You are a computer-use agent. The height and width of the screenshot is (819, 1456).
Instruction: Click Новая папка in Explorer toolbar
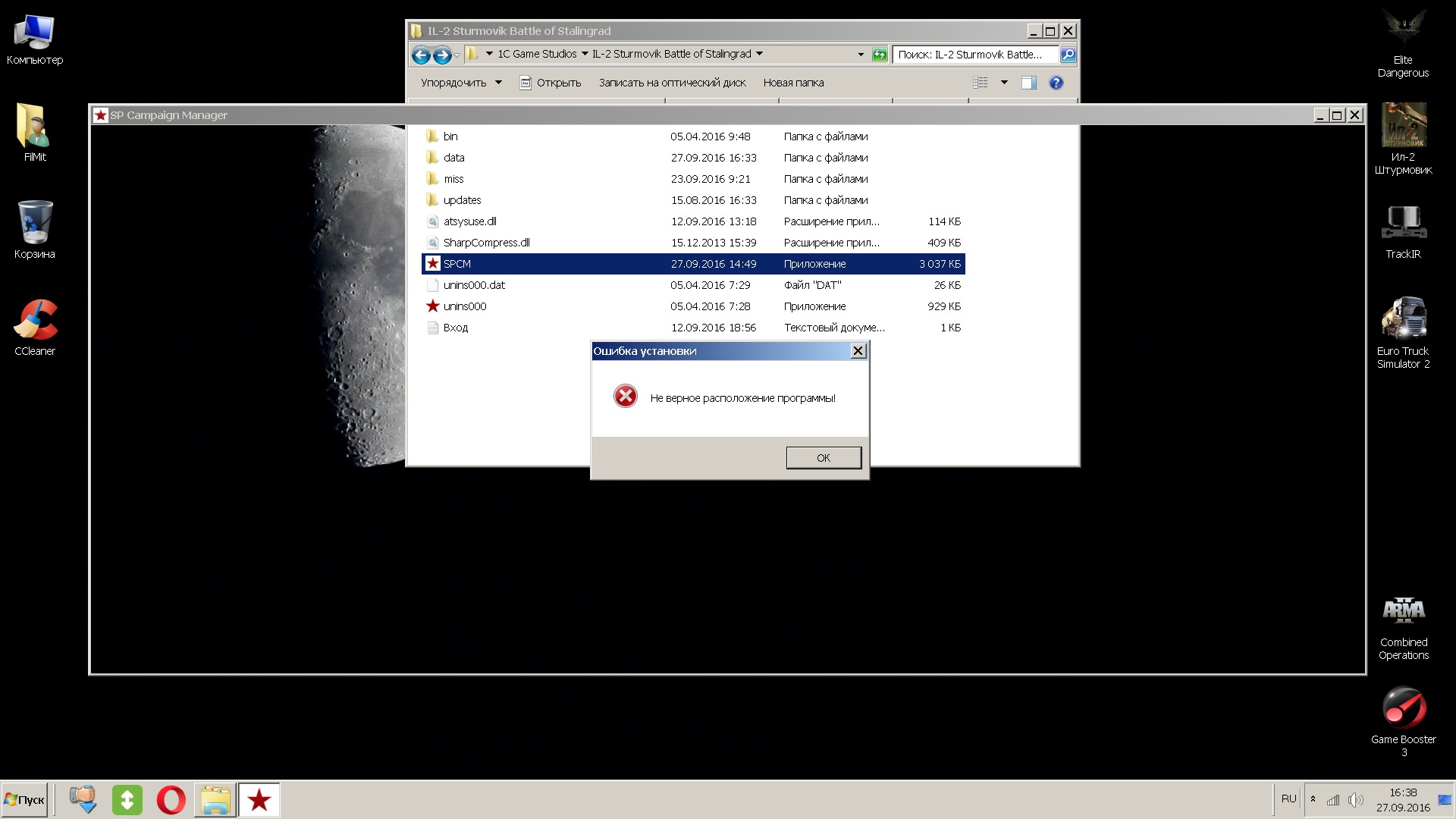(793, 83)
